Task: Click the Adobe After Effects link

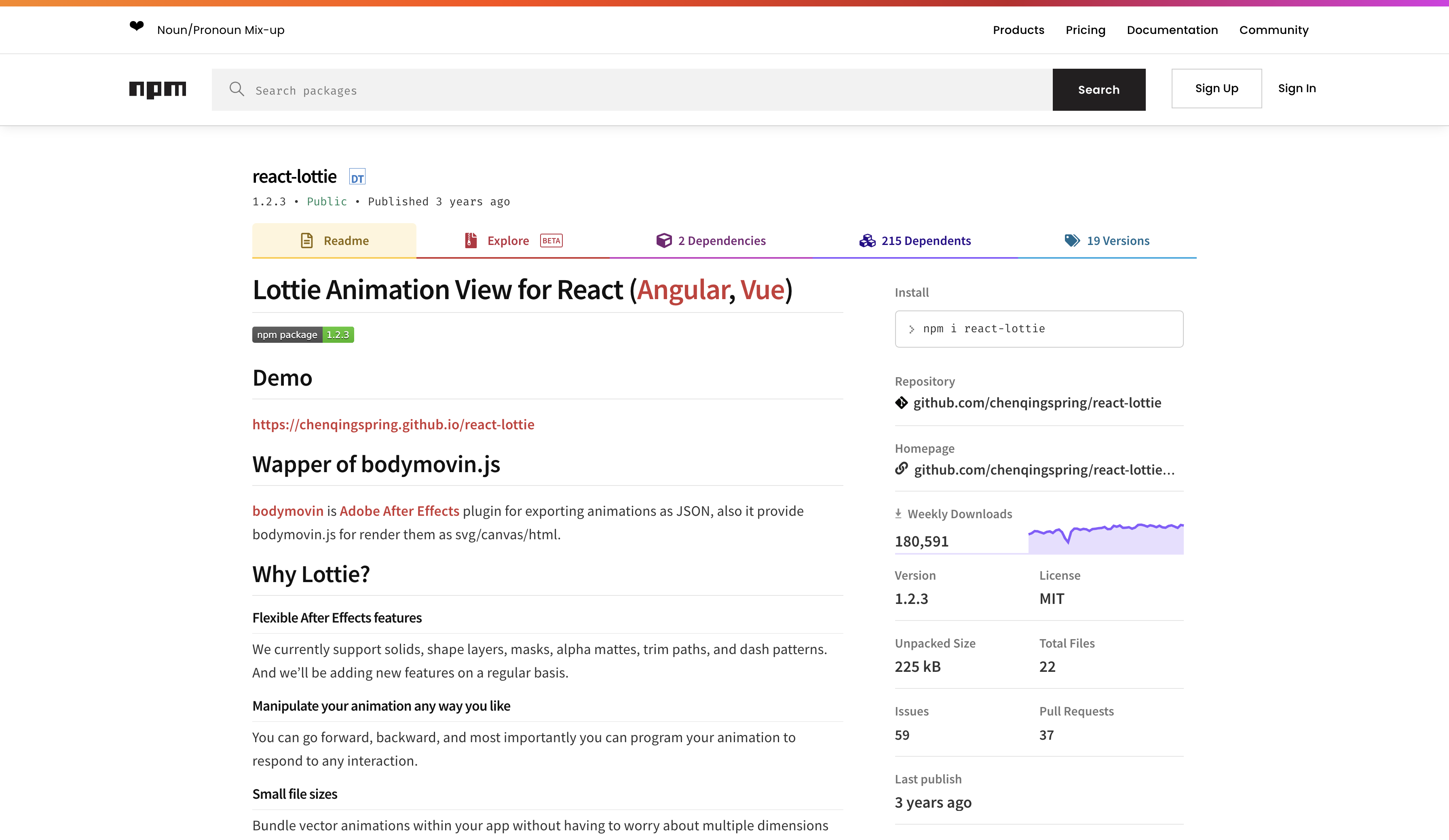Action: click(x=399, y=511)
